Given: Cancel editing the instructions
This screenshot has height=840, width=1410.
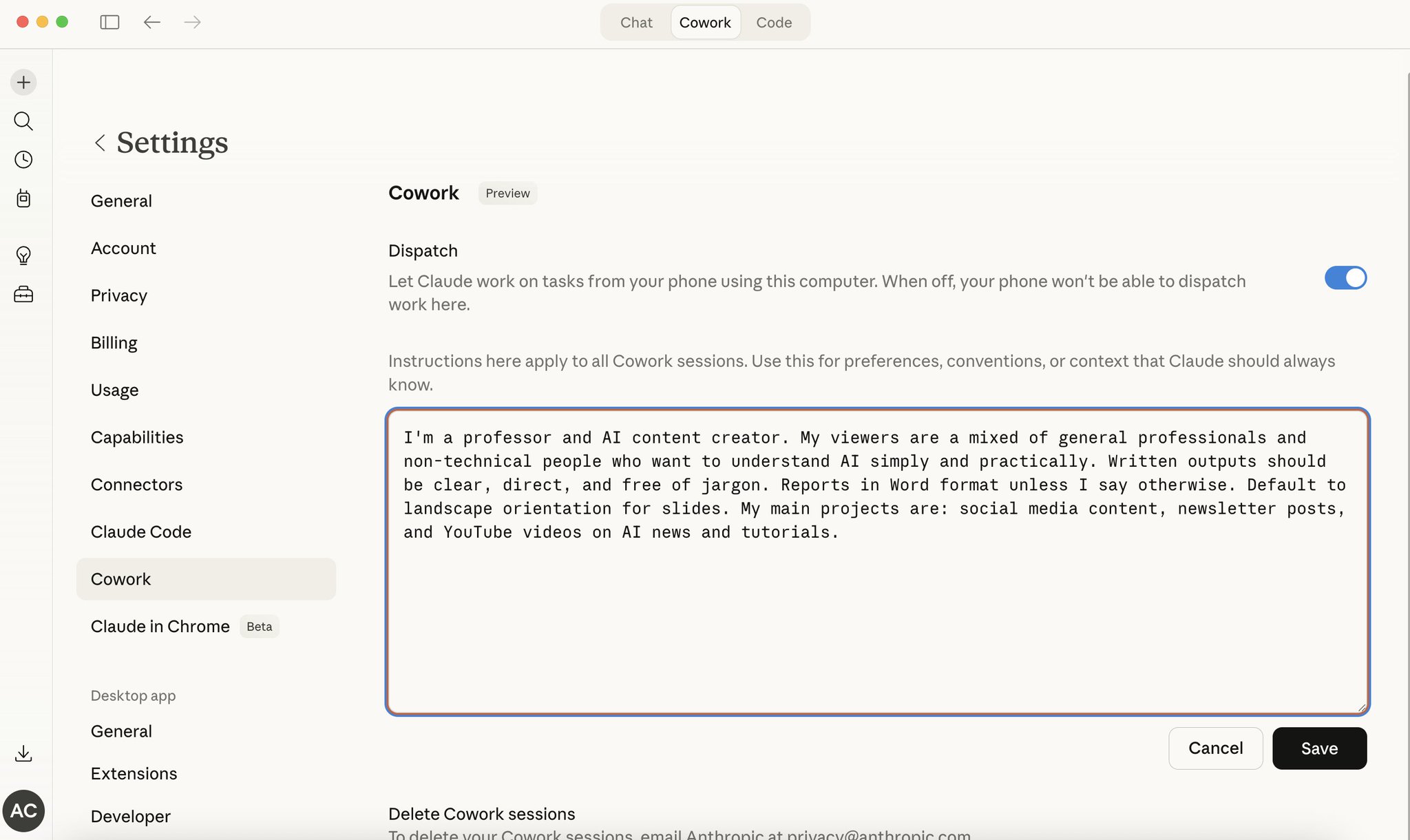Looking at the screenshot, I should pyautogui.click(x=1215, y=748).
